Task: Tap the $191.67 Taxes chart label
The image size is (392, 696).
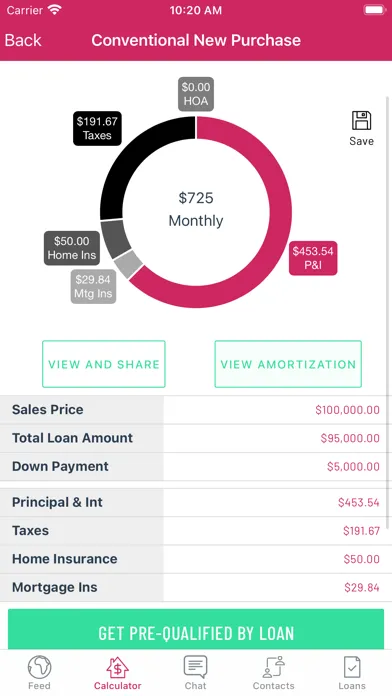Action: (x=97, y=128)
